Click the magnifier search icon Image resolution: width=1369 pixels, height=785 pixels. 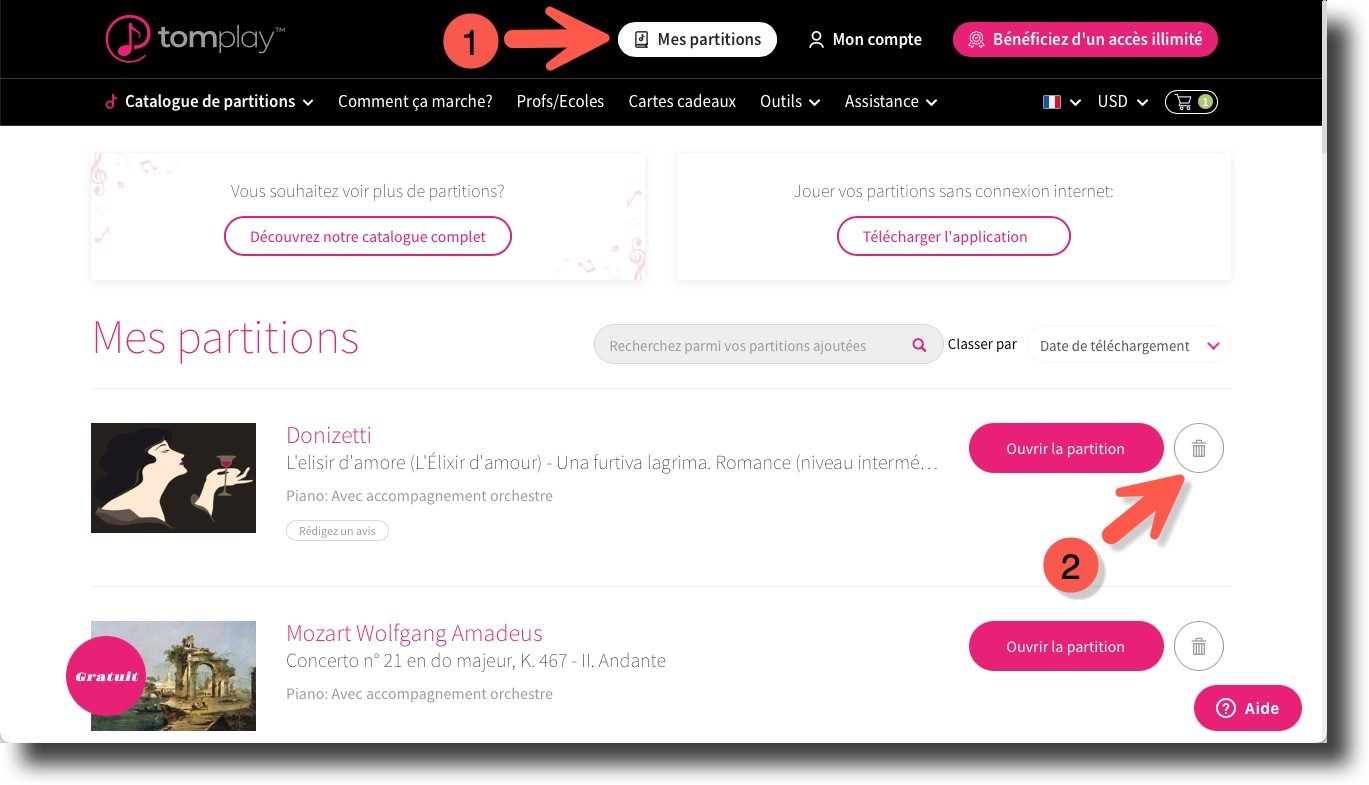tap(919, 345)
